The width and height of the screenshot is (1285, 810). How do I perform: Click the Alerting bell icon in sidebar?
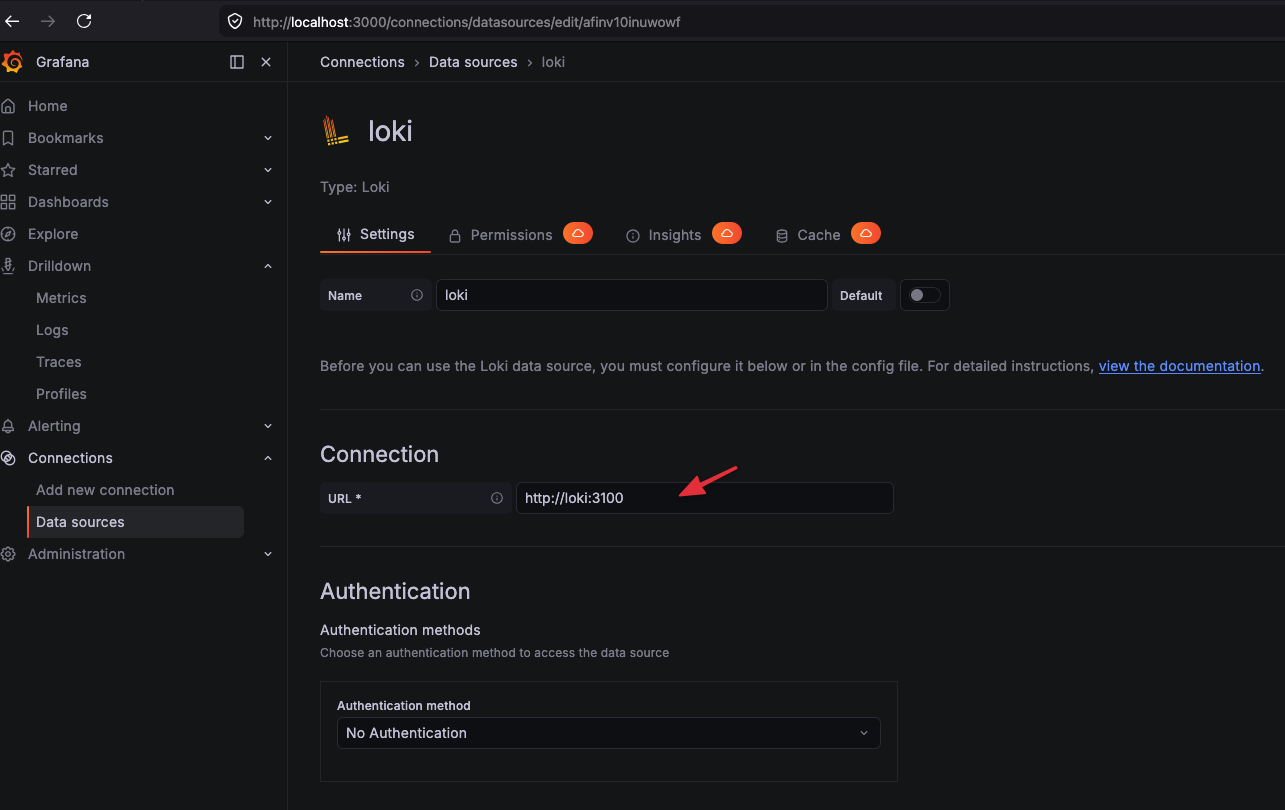click(9, 426)
